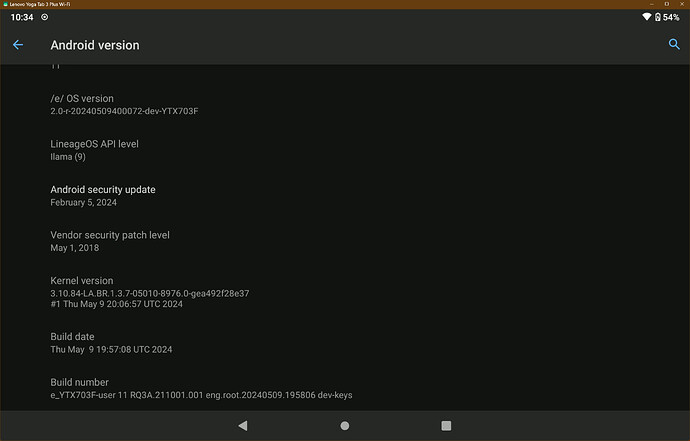The image size is (690, 441).
Task: Open search with the magnifier icon
Action: pos(674,44)
